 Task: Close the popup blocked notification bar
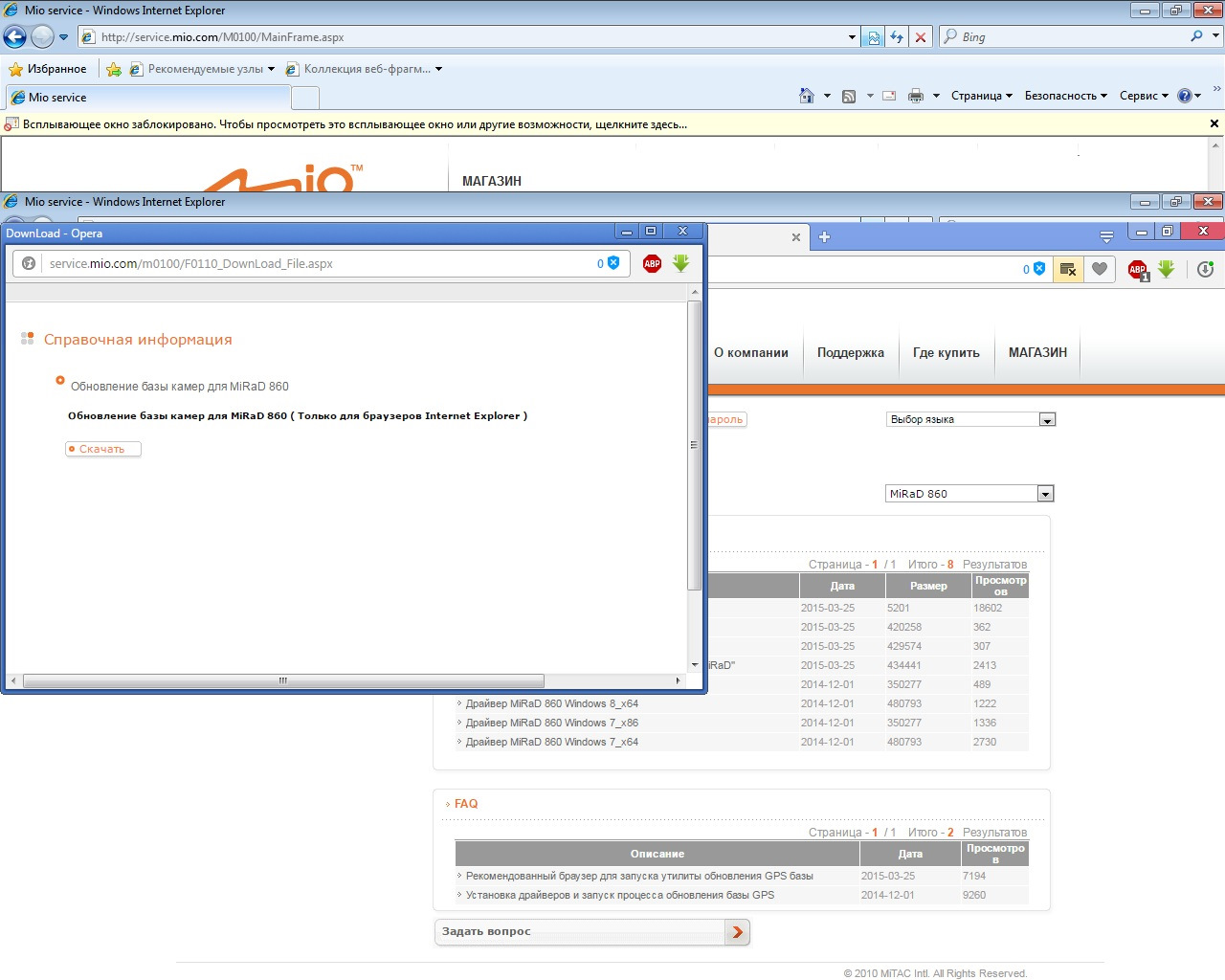point(1214,124)
